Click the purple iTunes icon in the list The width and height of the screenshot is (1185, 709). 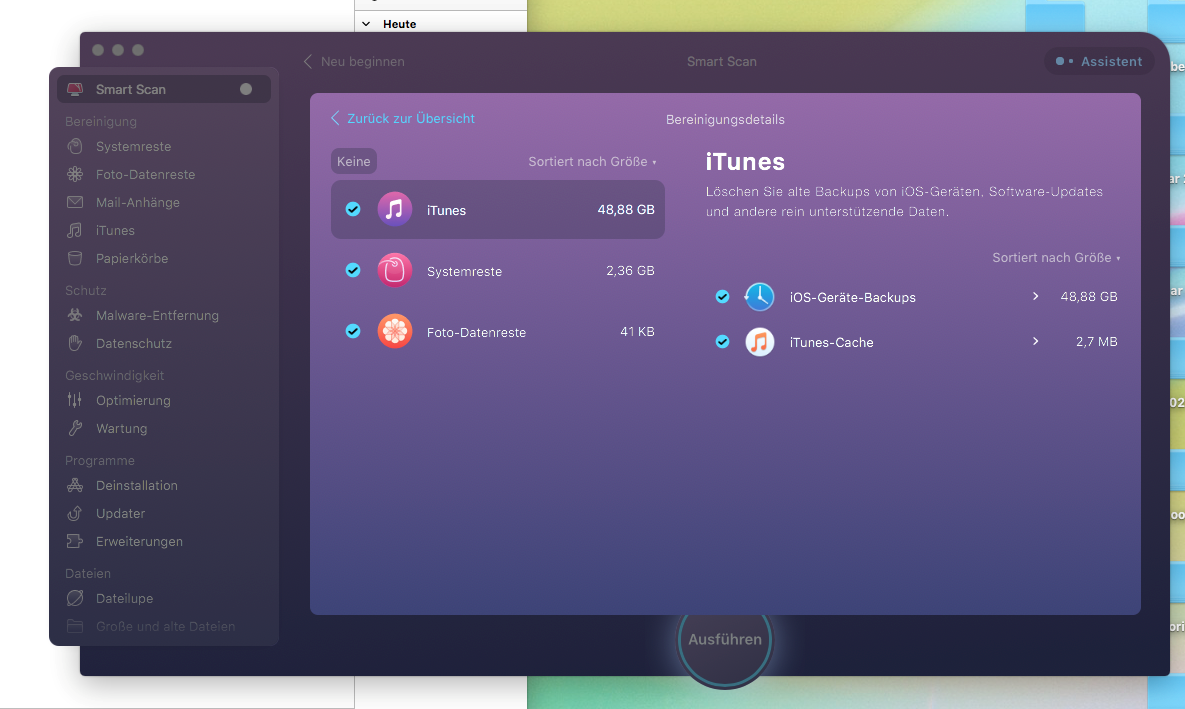(x=394, y=209)
